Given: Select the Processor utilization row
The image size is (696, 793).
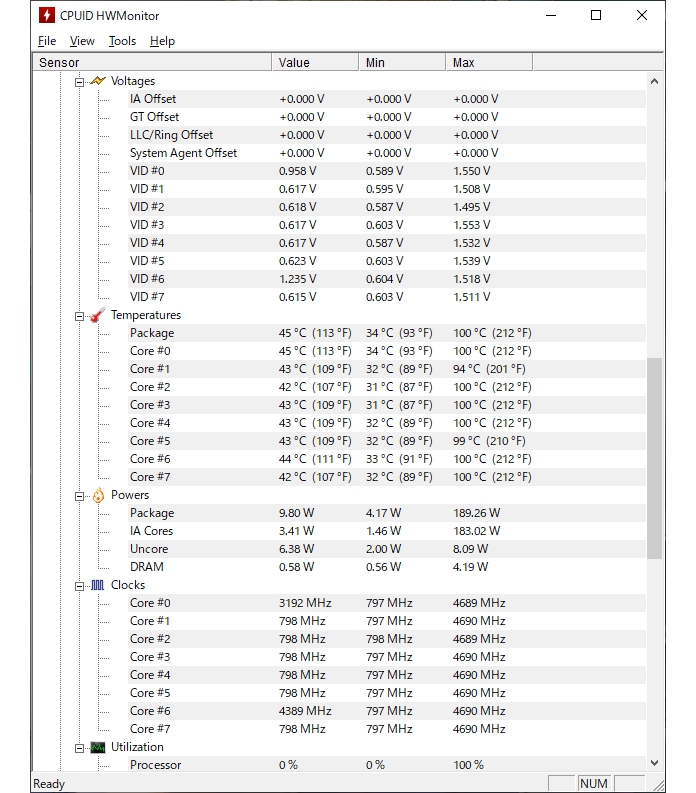Looking at the screenshot, I should click(x=387, y=765).
